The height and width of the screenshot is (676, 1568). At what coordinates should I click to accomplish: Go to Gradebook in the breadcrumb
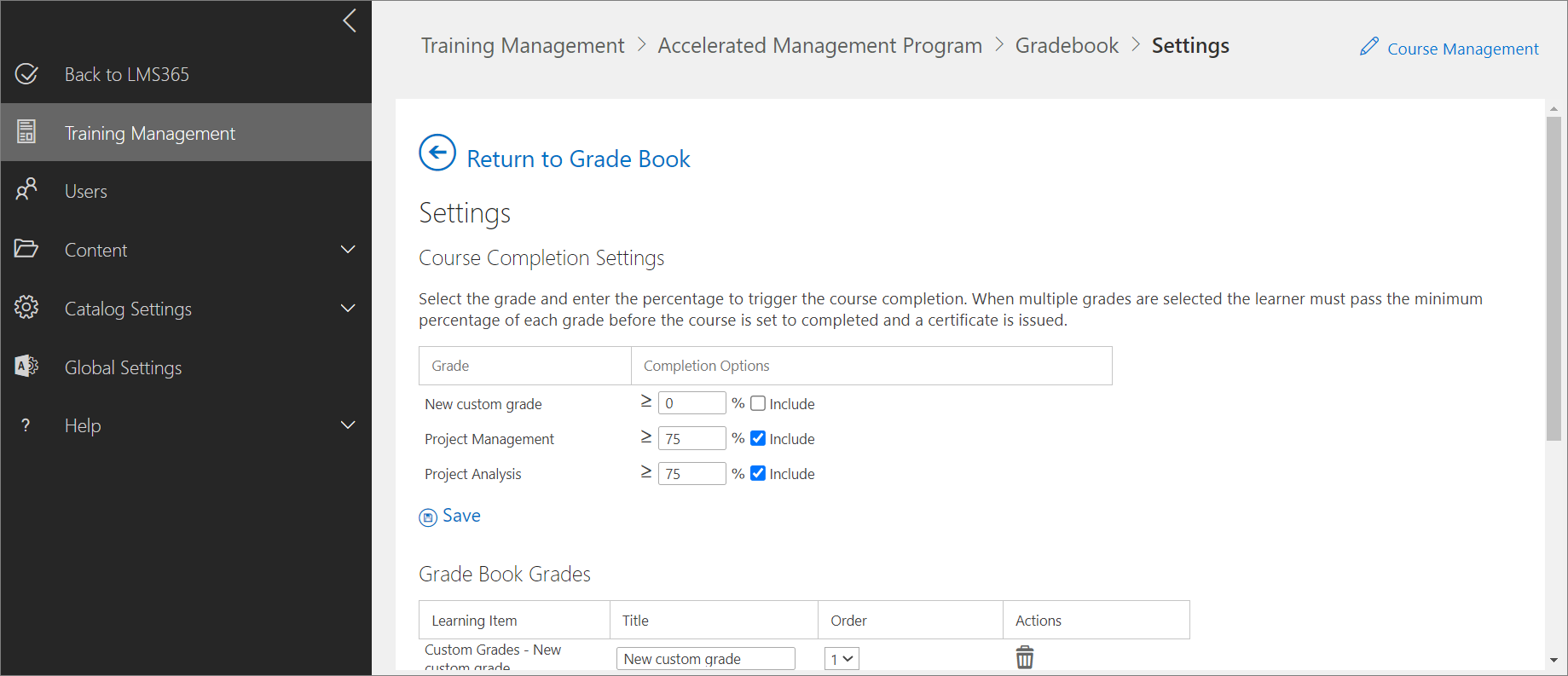[x=1067, y=46]
